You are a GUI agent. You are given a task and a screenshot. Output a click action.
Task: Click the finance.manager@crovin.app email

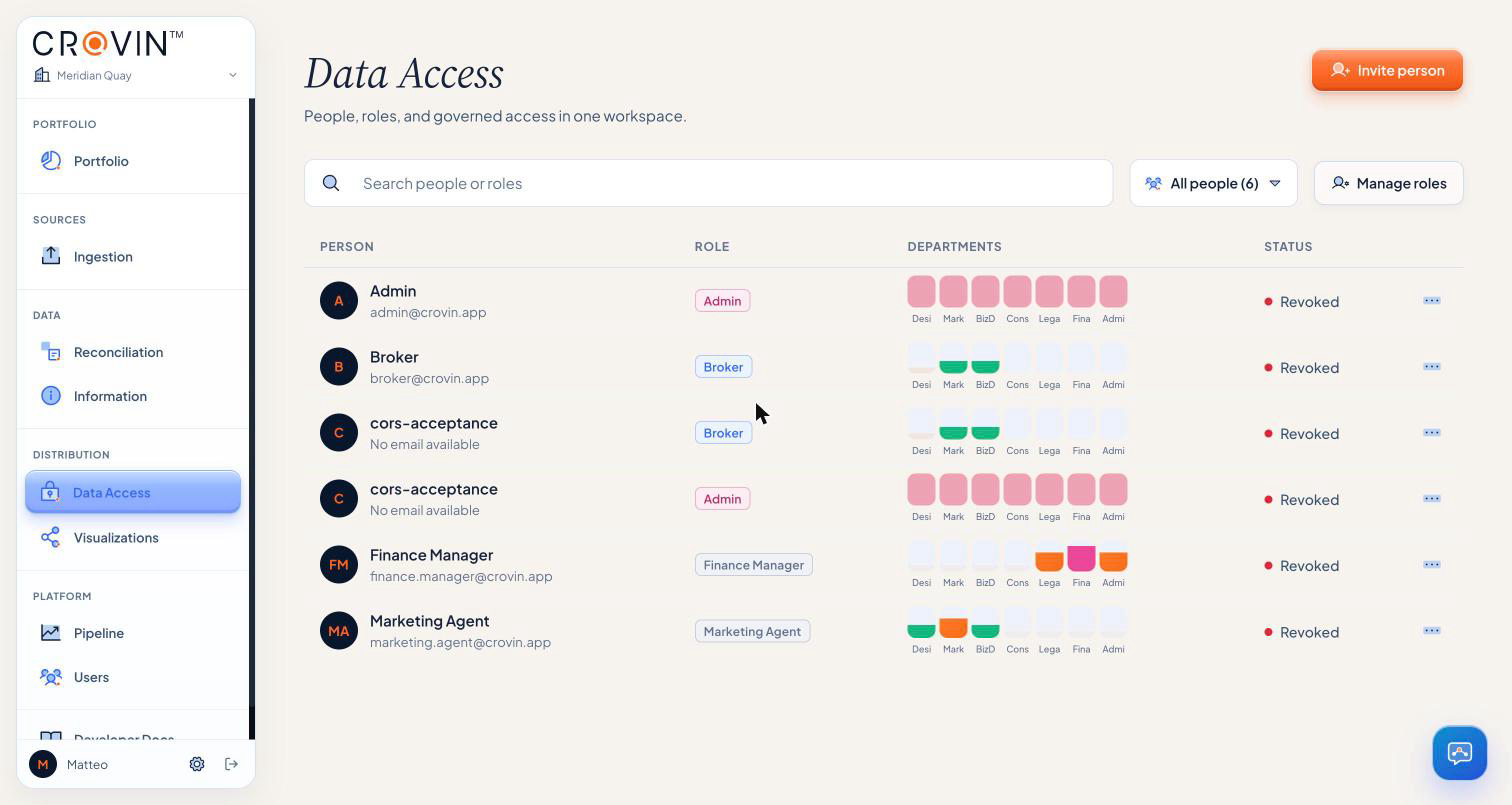point(461,576)
